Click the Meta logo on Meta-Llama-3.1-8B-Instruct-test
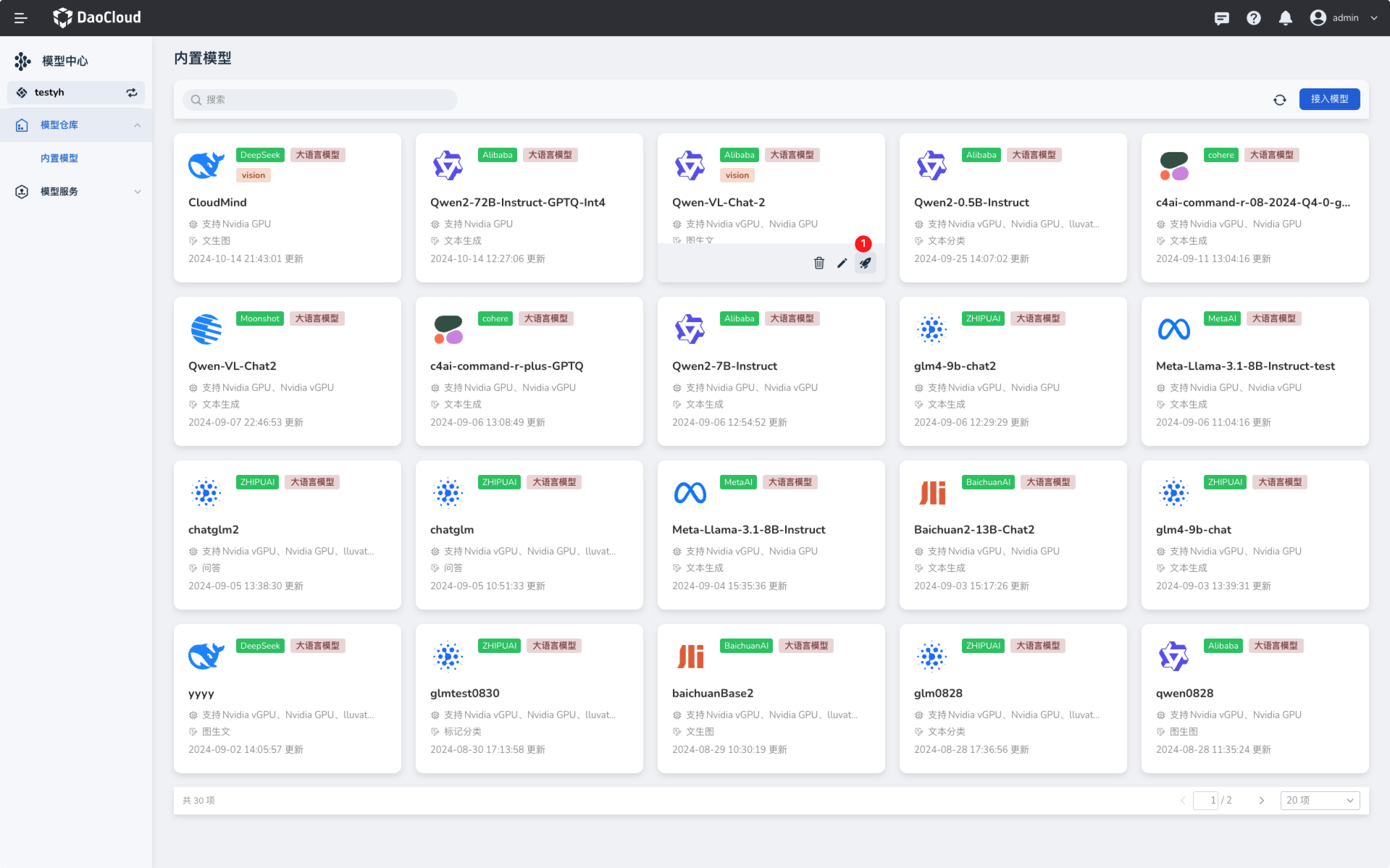Screen dimensions: 1390x868 coord(1173,329)
